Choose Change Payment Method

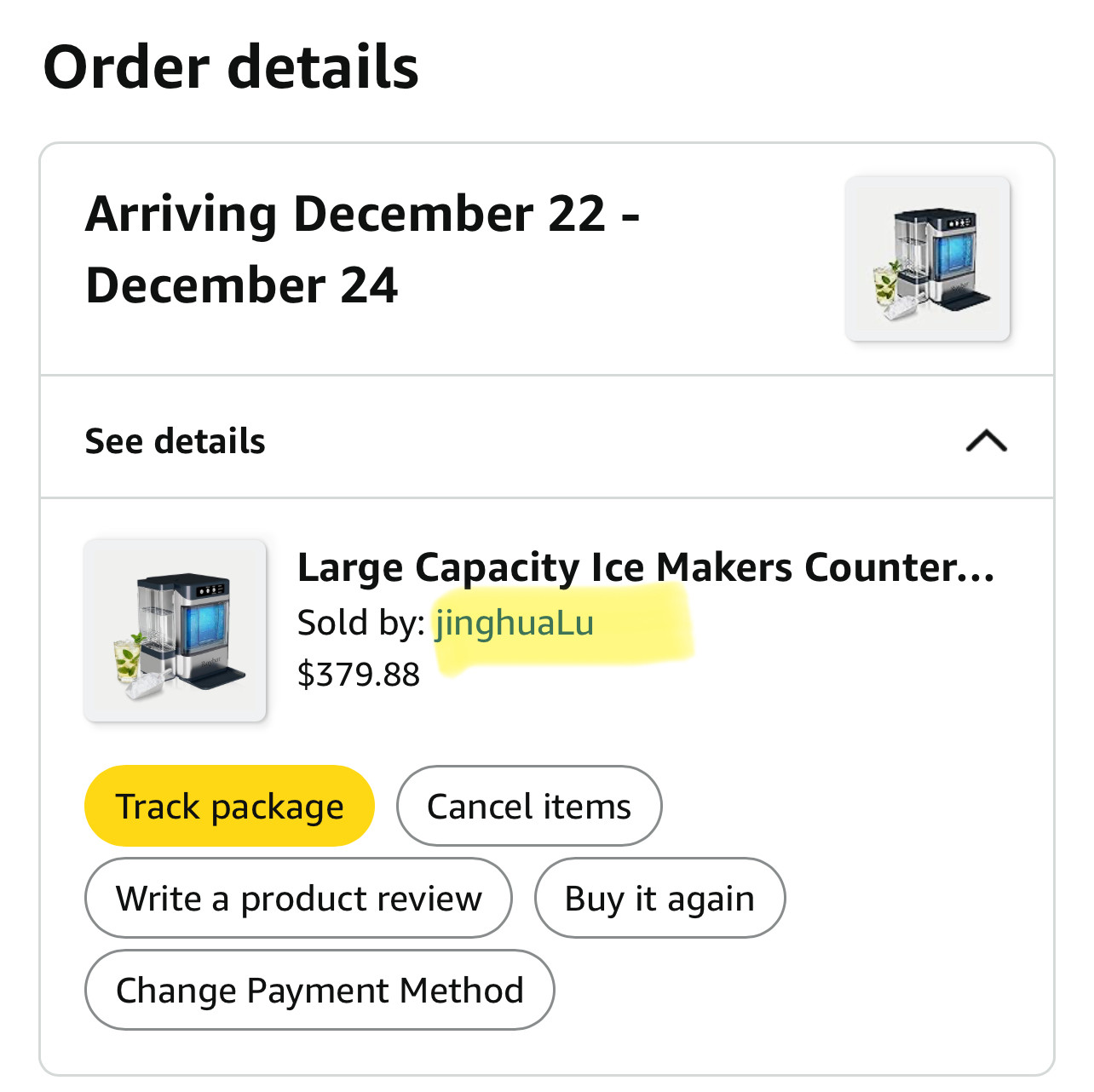(x=320, y=990)
